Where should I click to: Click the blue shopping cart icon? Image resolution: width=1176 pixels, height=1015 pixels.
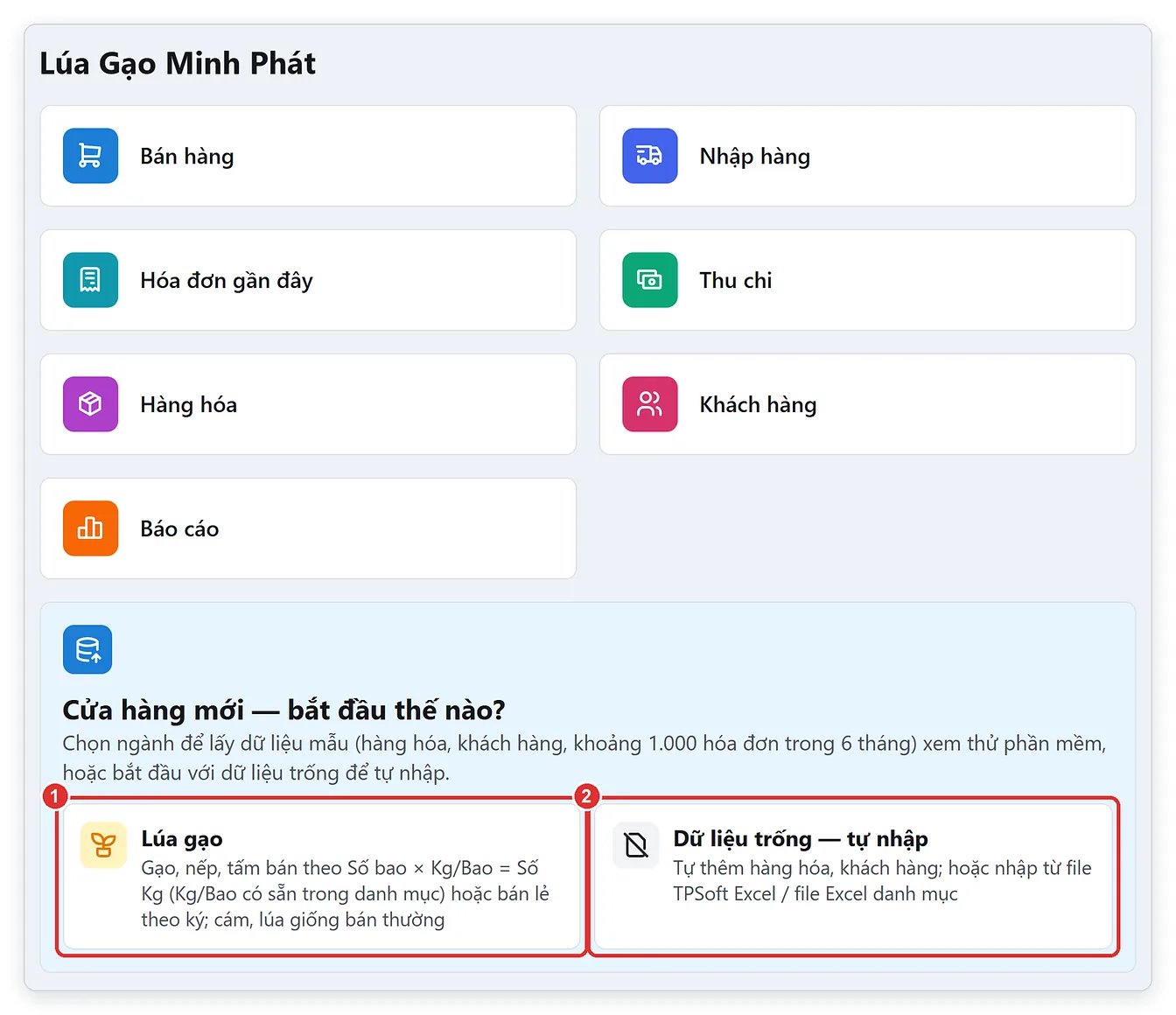[90, 156]
